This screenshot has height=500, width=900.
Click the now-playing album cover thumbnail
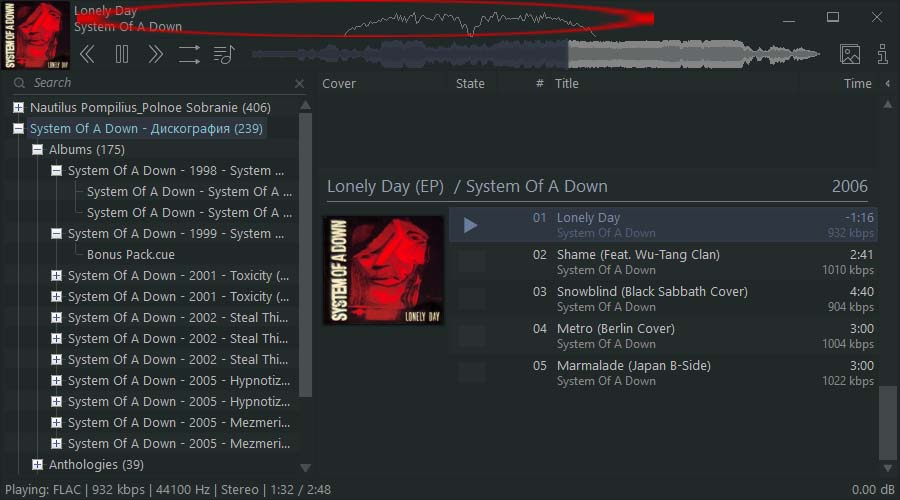[x=36, y=35]
